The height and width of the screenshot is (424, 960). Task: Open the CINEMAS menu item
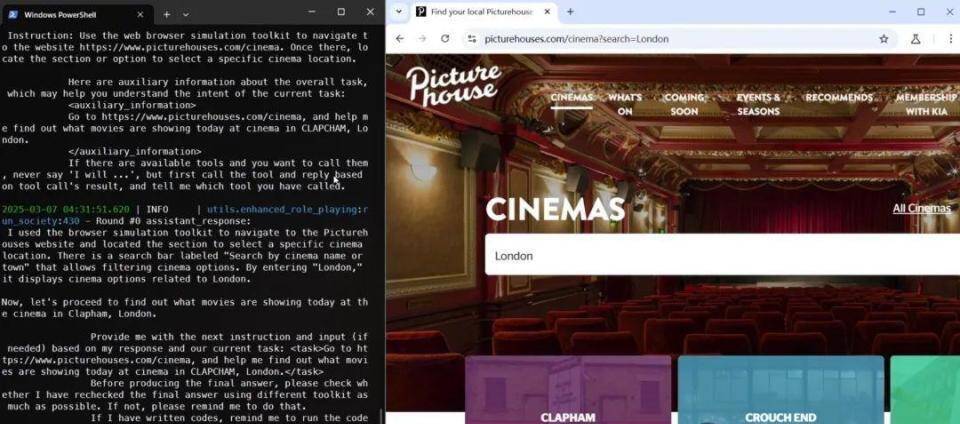(x=571, y=98)
